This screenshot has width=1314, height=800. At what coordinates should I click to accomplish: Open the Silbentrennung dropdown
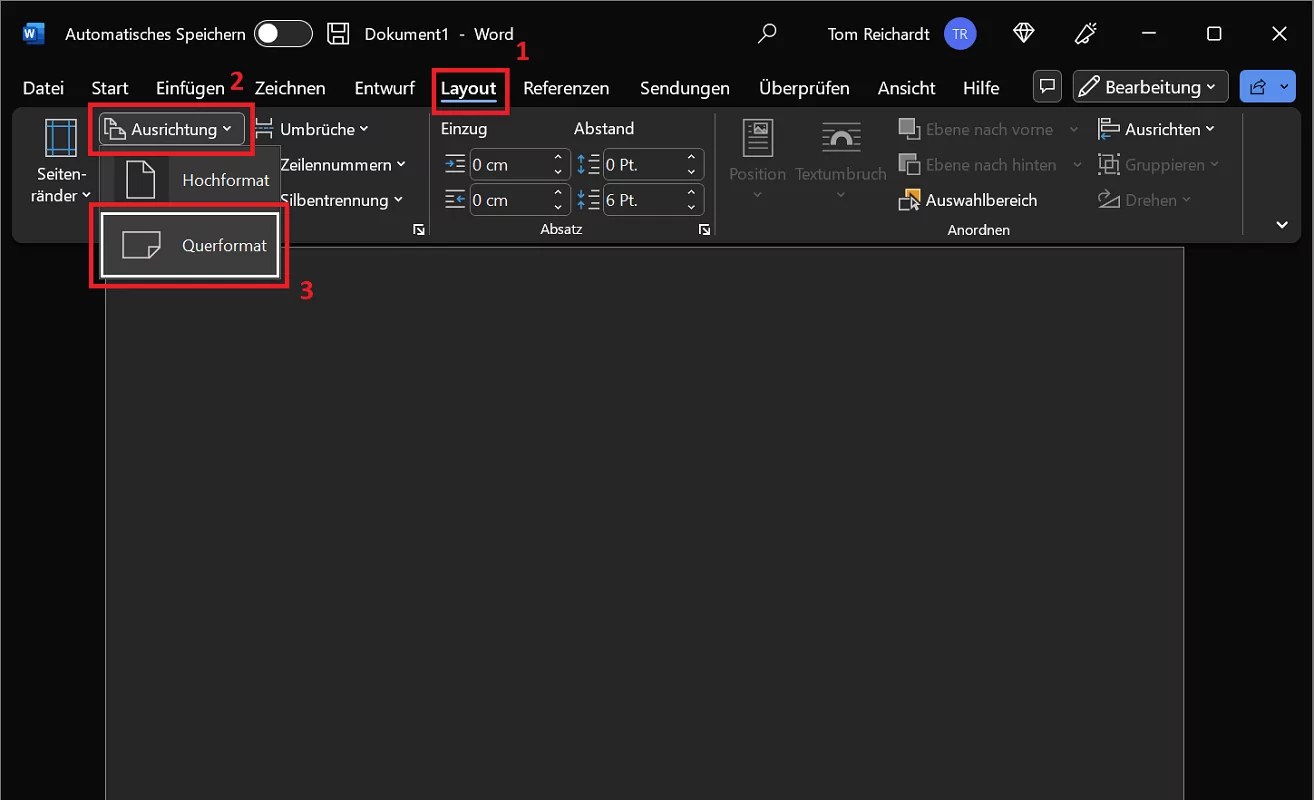click(341, 200)
